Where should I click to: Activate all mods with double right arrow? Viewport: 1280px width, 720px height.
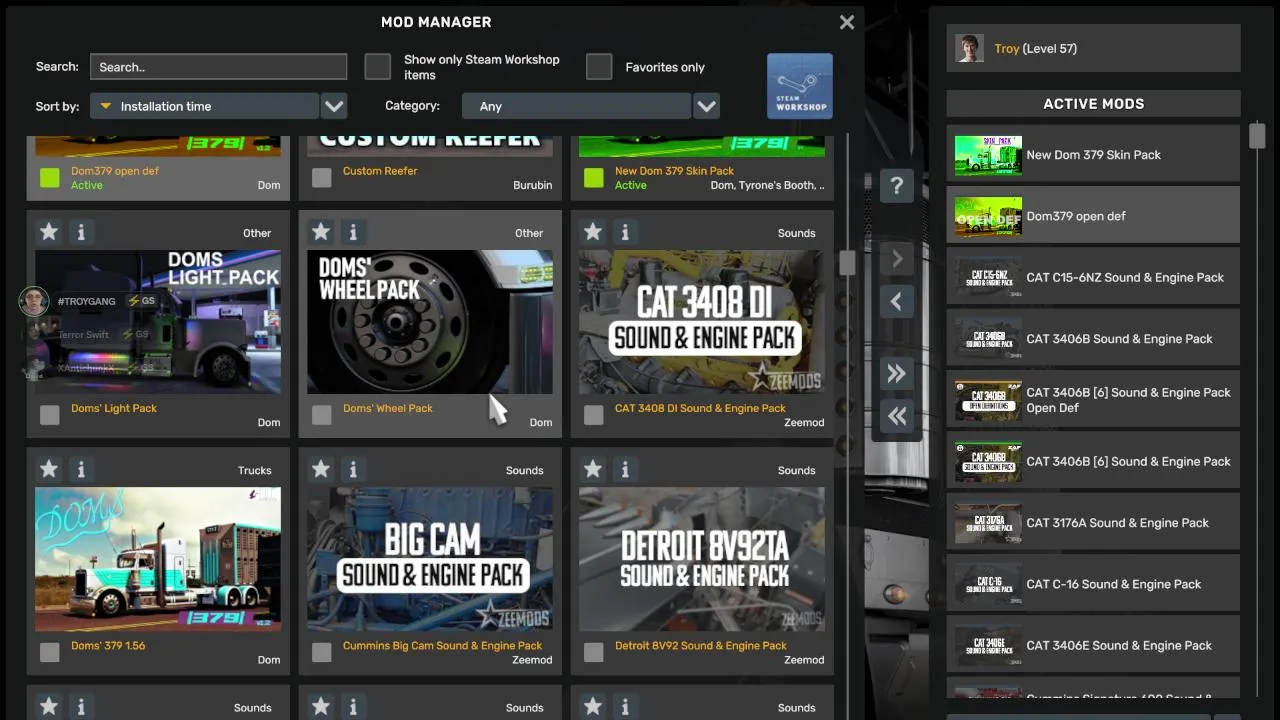[x=897, y=374]
